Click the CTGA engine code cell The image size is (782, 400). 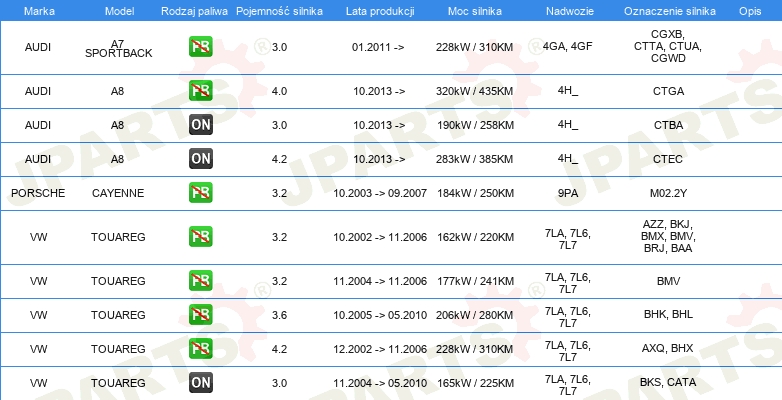coord(668,91)
